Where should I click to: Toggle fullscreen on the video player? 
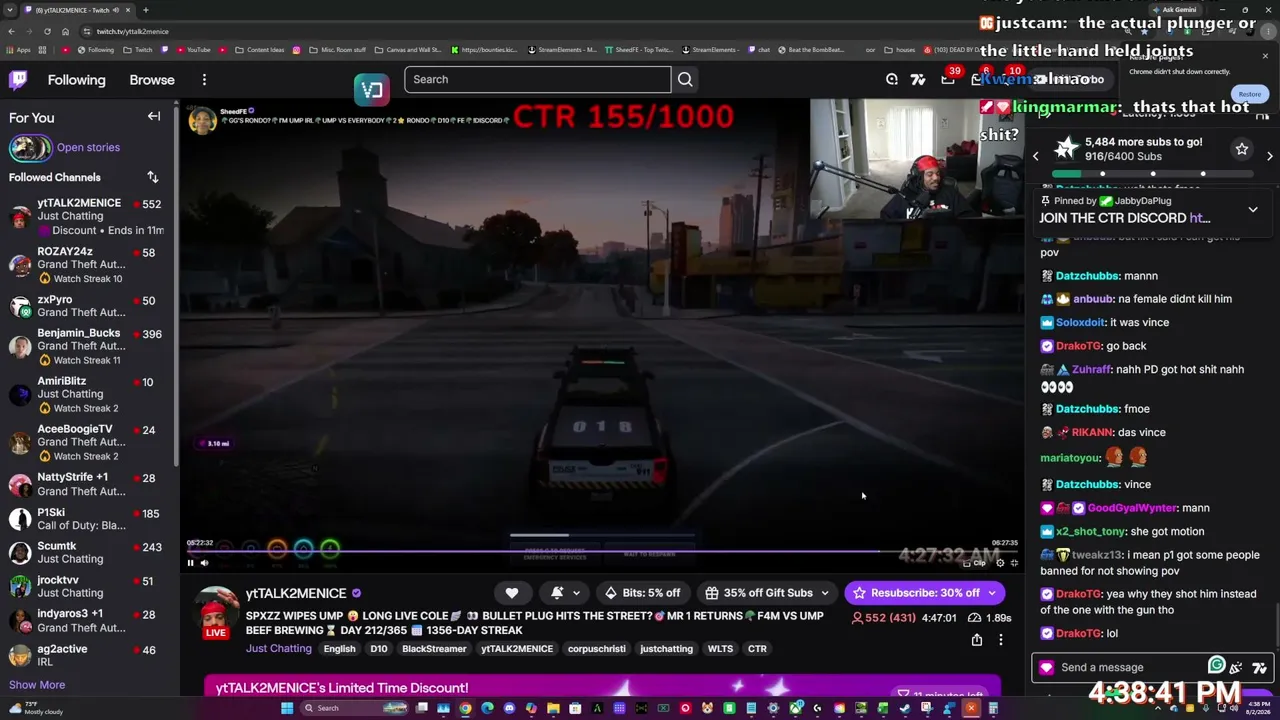coord(1014,563)
